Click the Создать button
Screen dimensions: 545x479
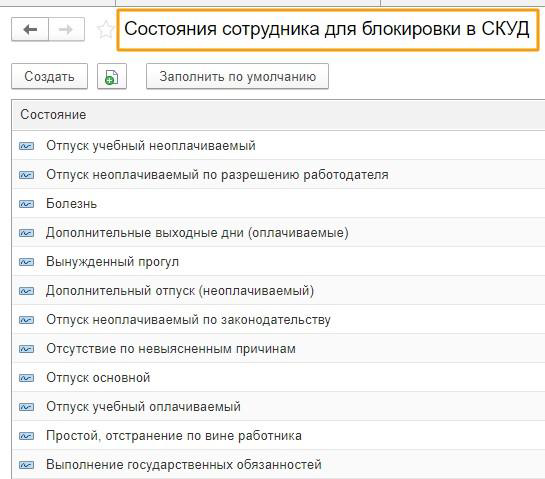click(x=49, y=76)
